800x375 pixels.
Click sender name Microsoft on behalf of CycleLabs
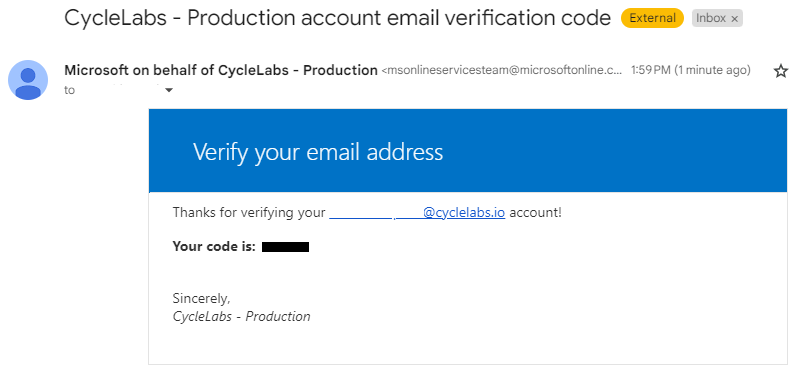coord(221,70)
